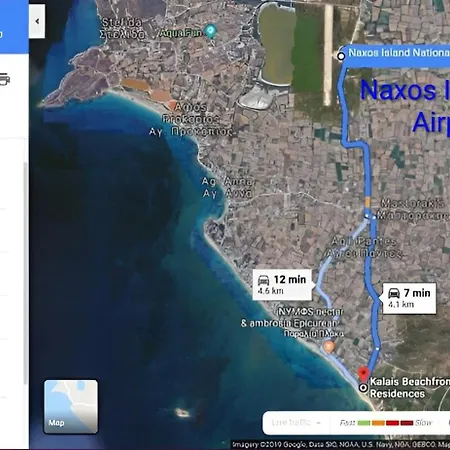Click the Agii Pantes label
This screenshot has width=450, height=450.
364,247
